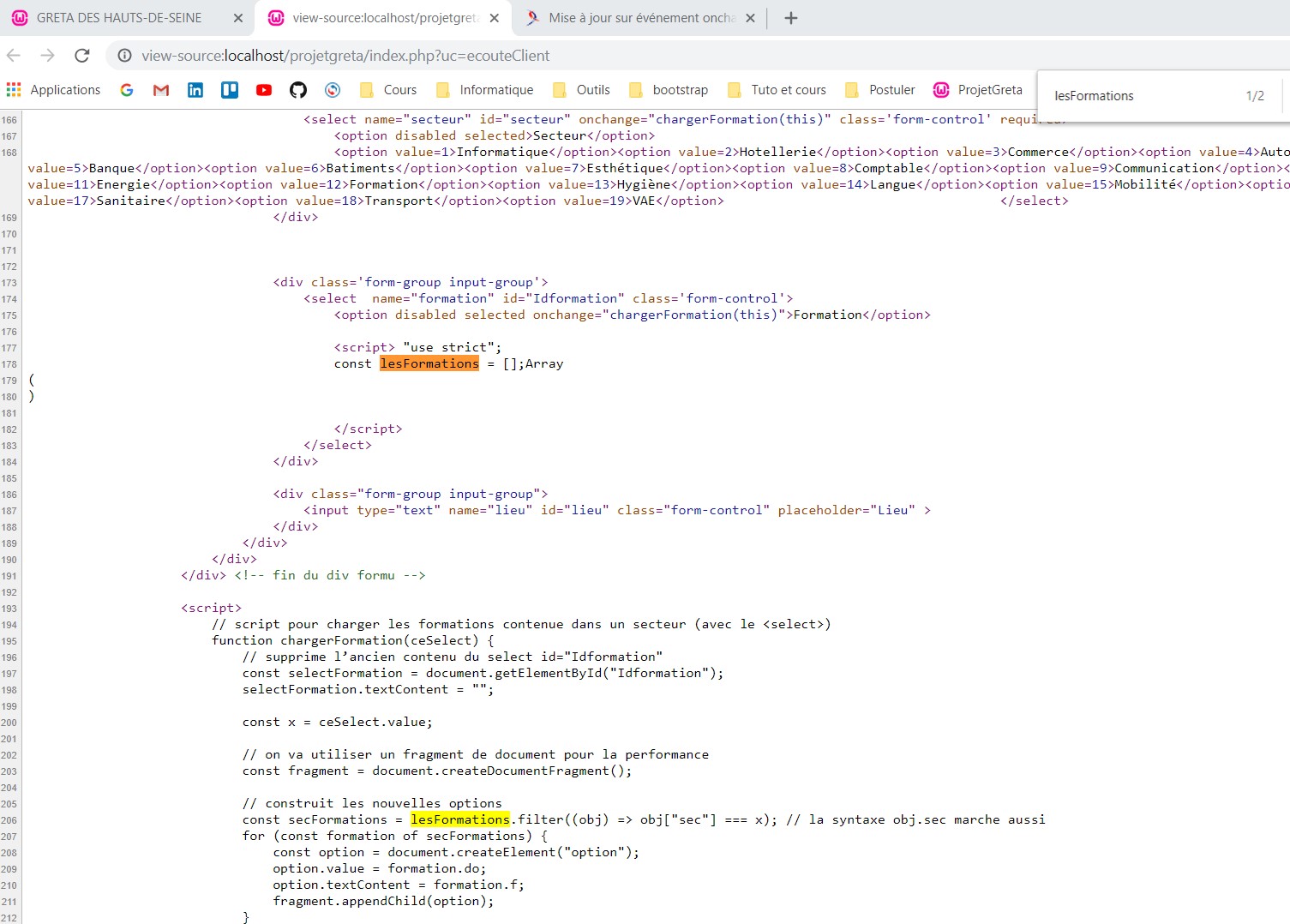Open the Trello bookmark icon
The height and width of the screenshot is (924, 1290).
230,90
